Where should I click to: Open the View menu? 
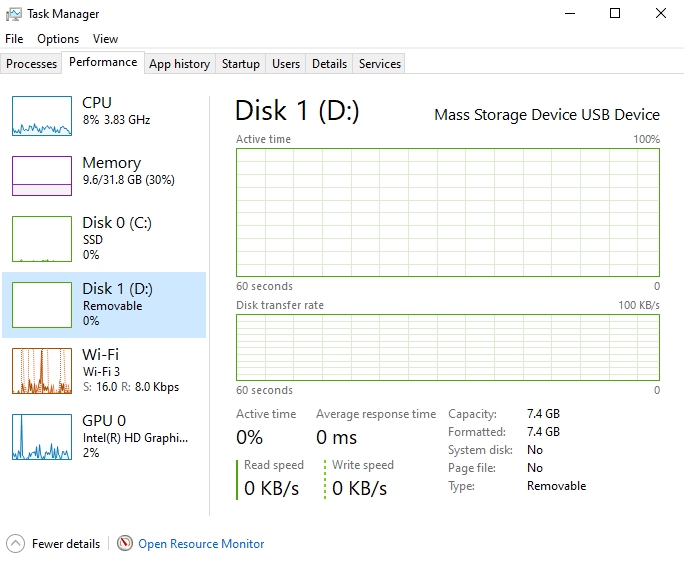pos(105,39)
